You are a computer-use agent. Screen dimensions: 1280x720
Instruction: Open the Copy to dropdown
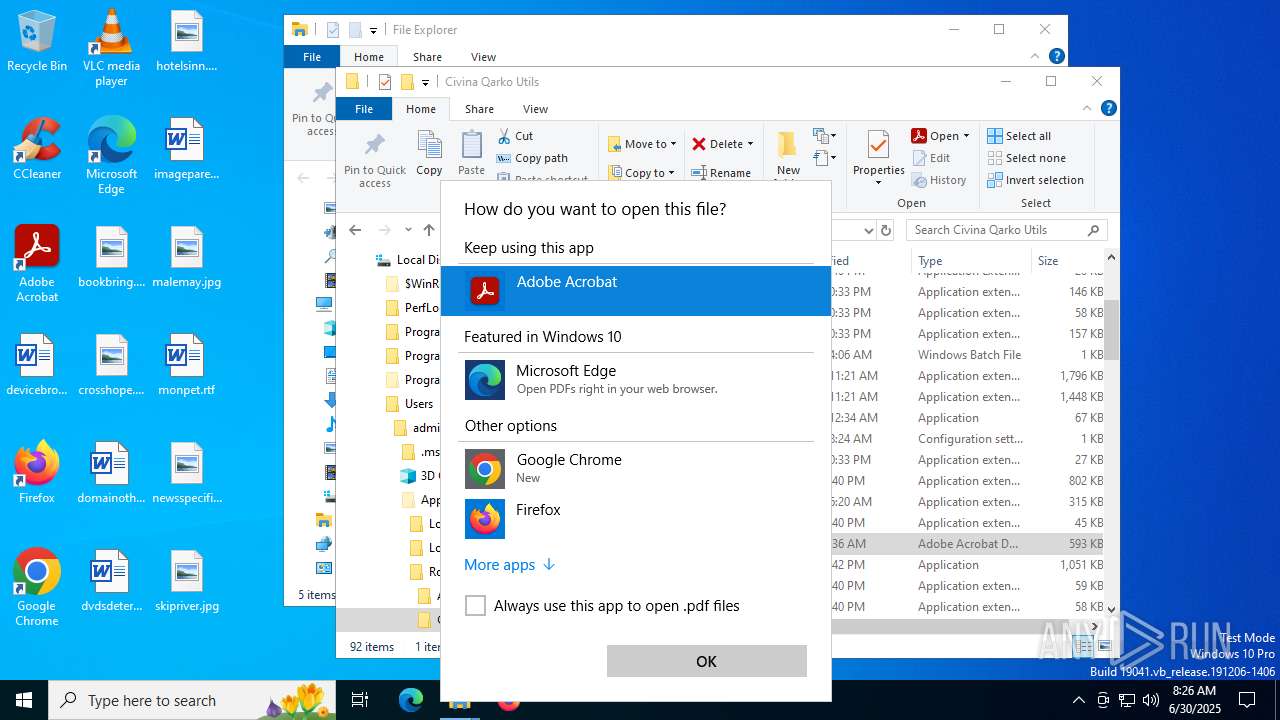point(642,173)
